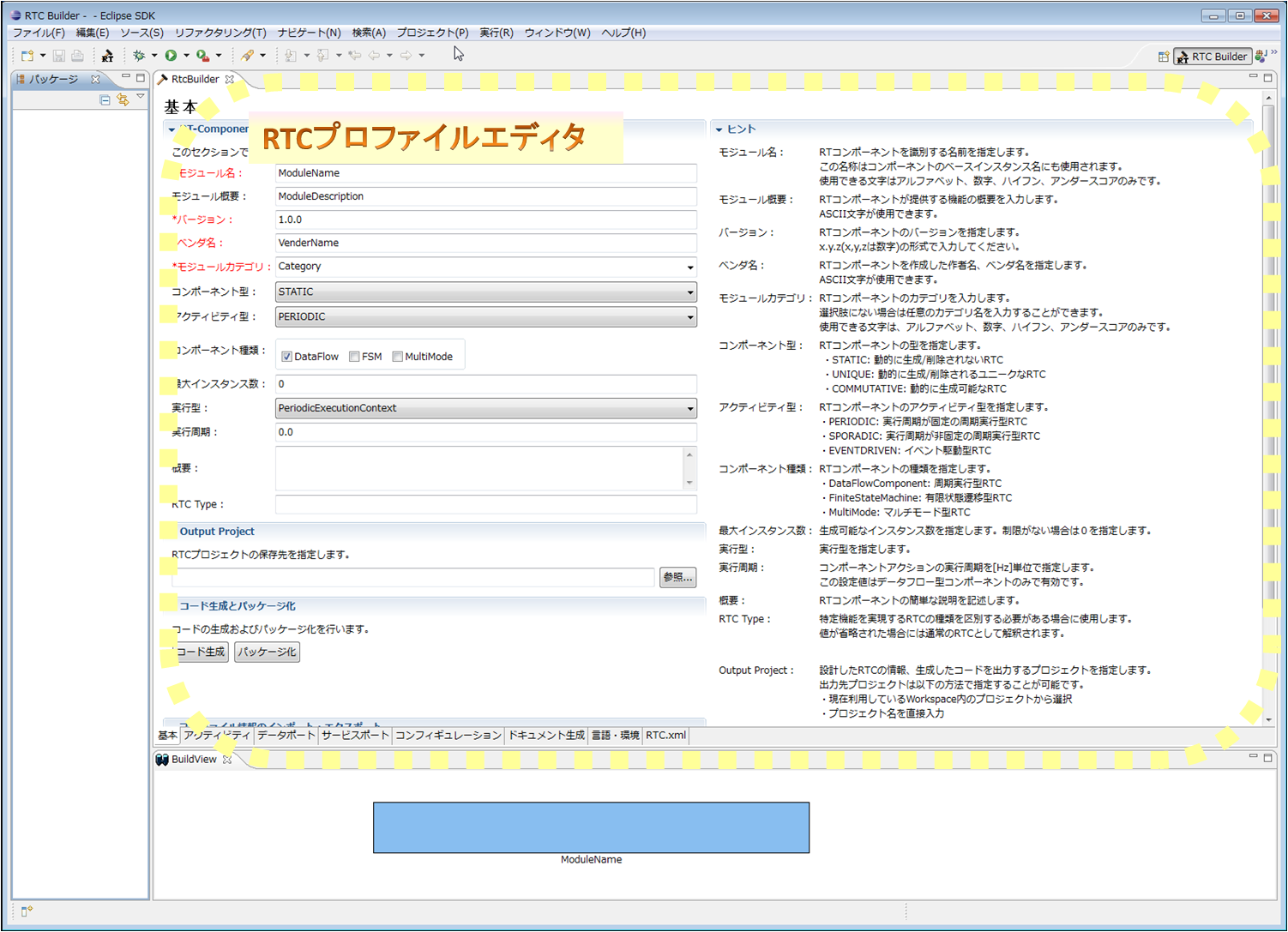Close the BuildView tab
Screen dimensions: 1288x932
point(227,759)
